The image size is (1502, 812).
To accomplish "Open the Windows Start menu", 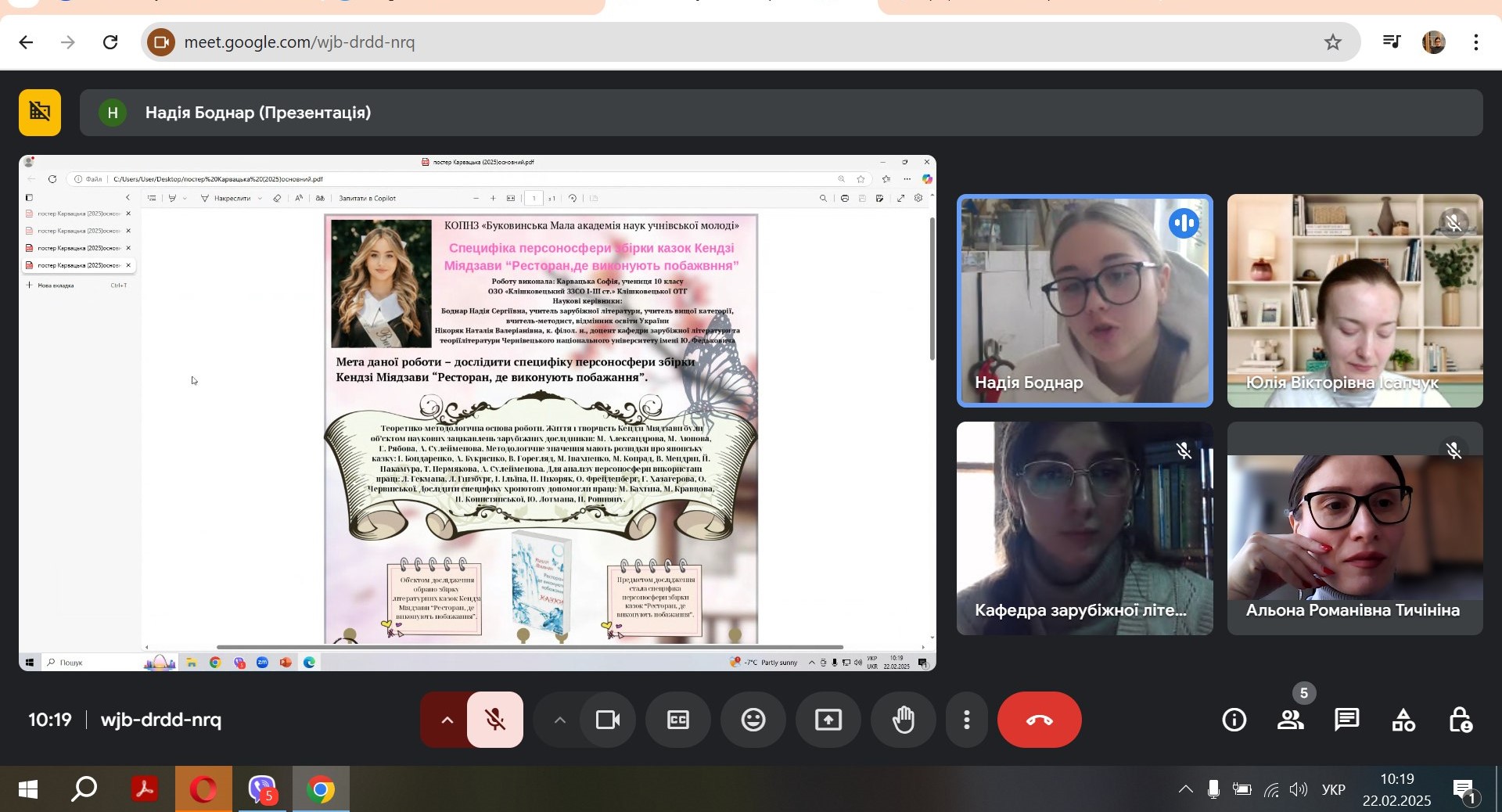I will [x=27, y=790].
